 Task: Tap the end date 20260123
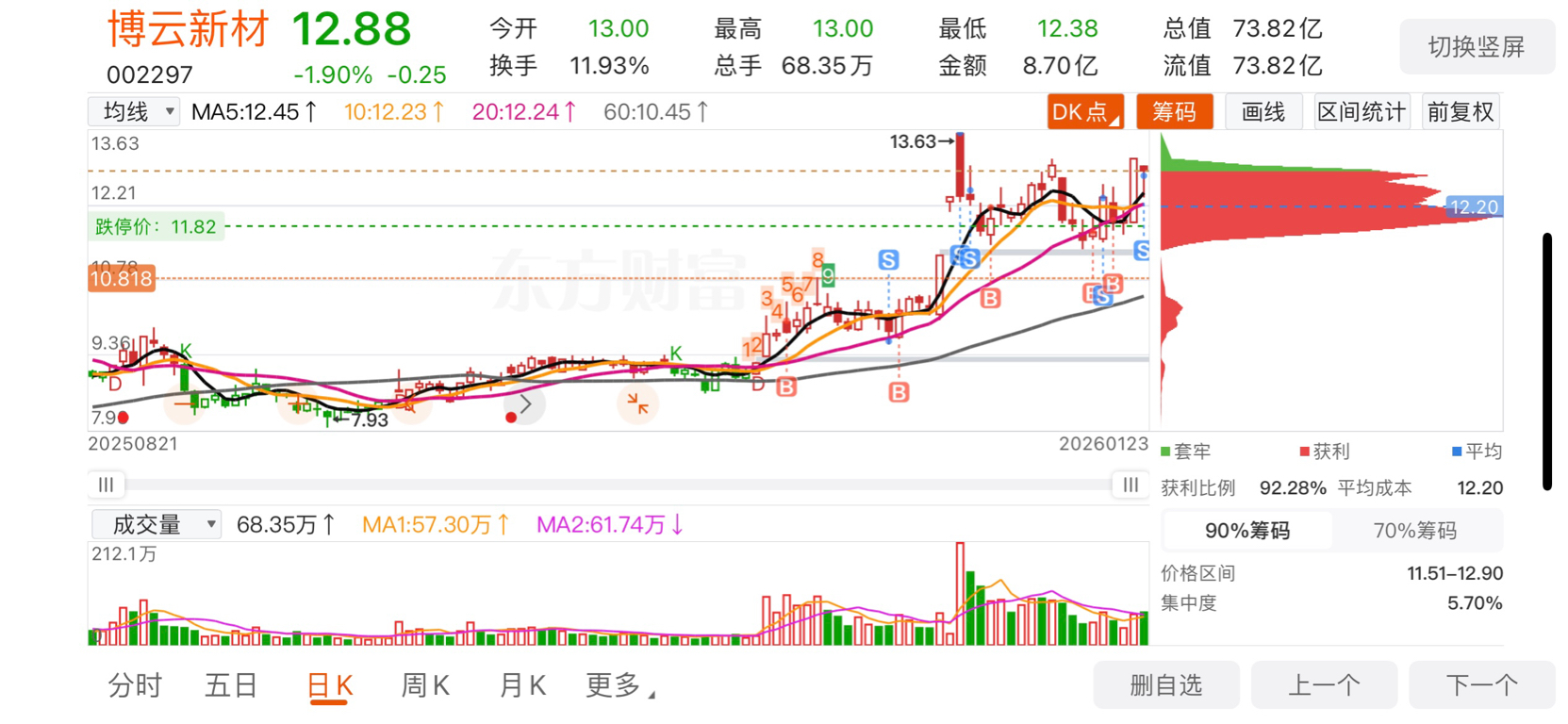coord(1103,444)
